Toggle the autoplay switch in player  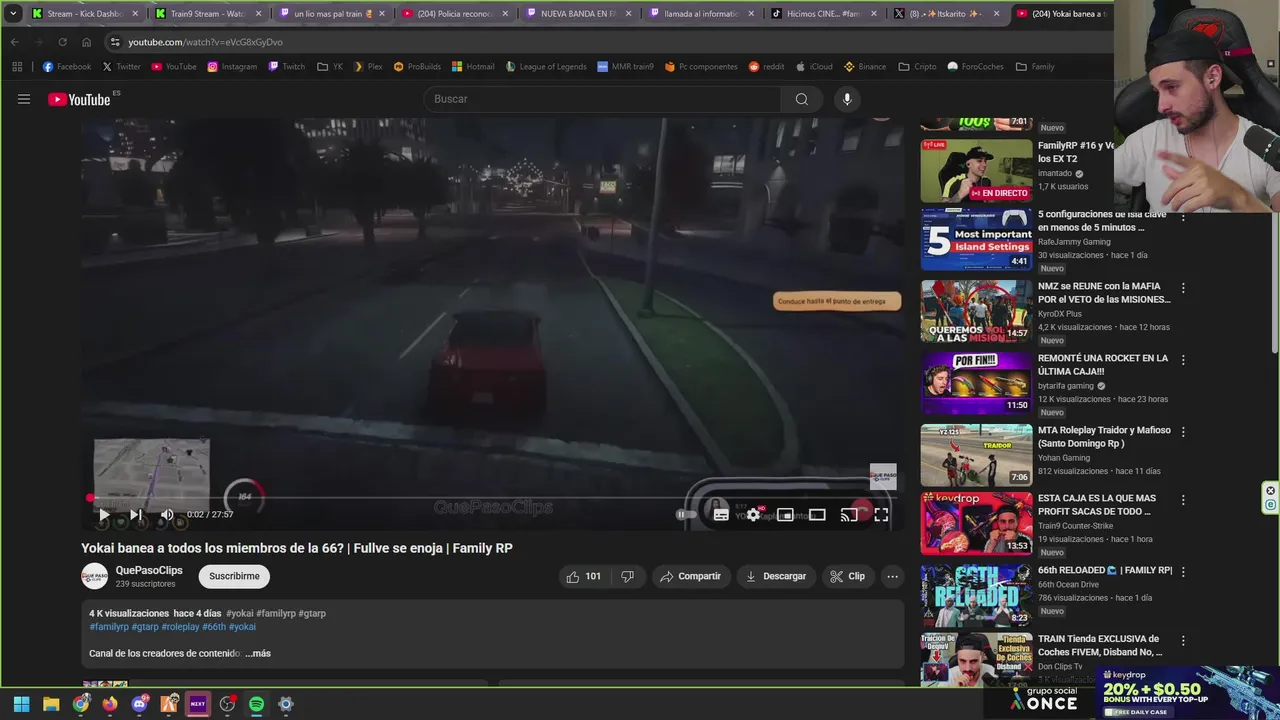click(686, 515)
